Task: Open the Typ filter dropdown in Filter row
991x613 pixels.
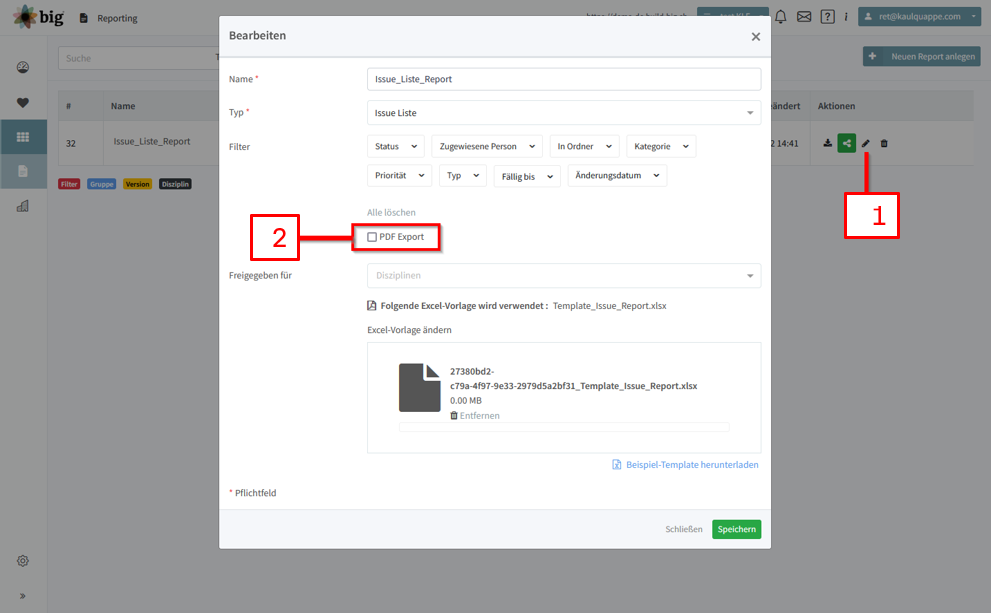Action: tap(463, 175)
